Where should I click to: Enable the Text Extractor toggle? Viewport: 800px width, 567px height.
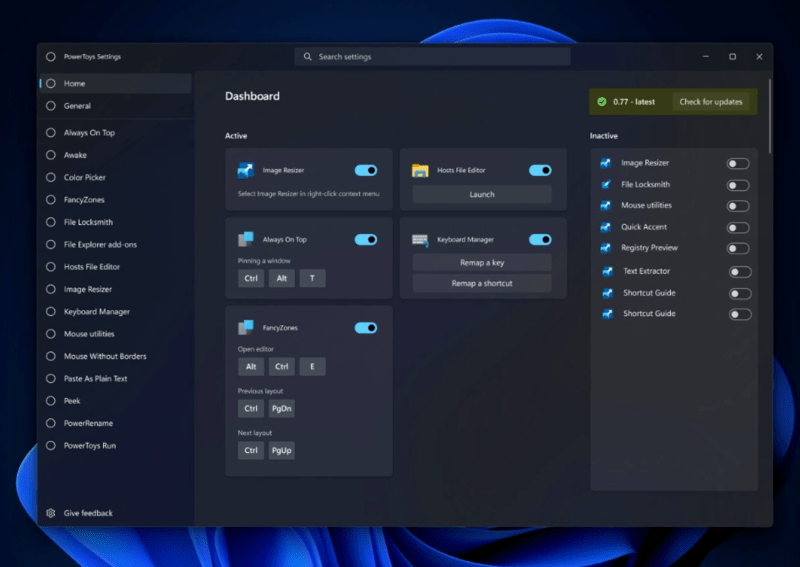click(740, 272)
